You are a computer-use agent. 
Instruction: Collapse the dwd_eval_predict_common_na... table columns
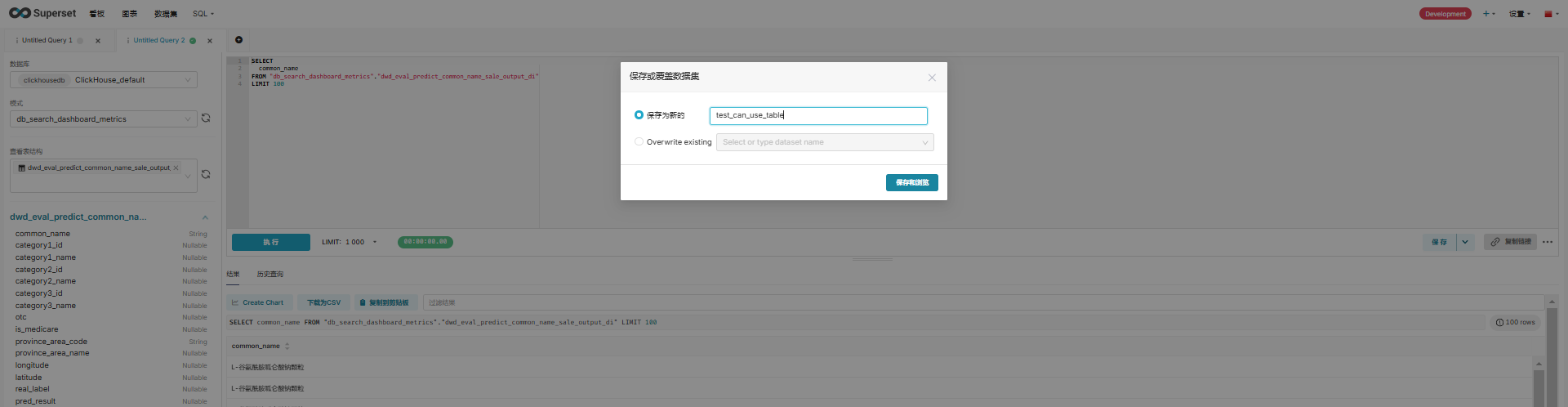(x=205, y=217)
